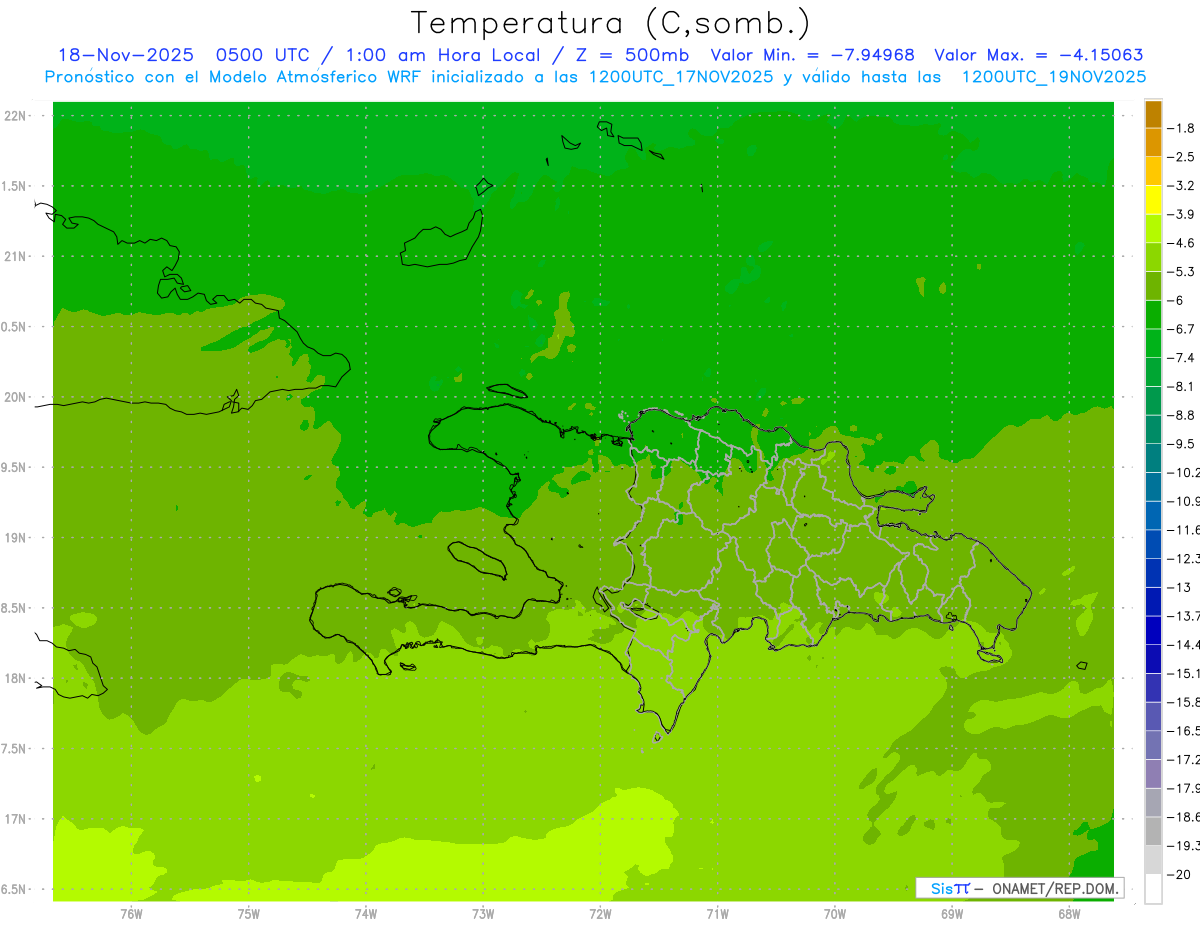The height and width of the screenshot is (927, 1200).
Task: Click the "68W" longitude axis label
Action: click(x=1069, y=914)
